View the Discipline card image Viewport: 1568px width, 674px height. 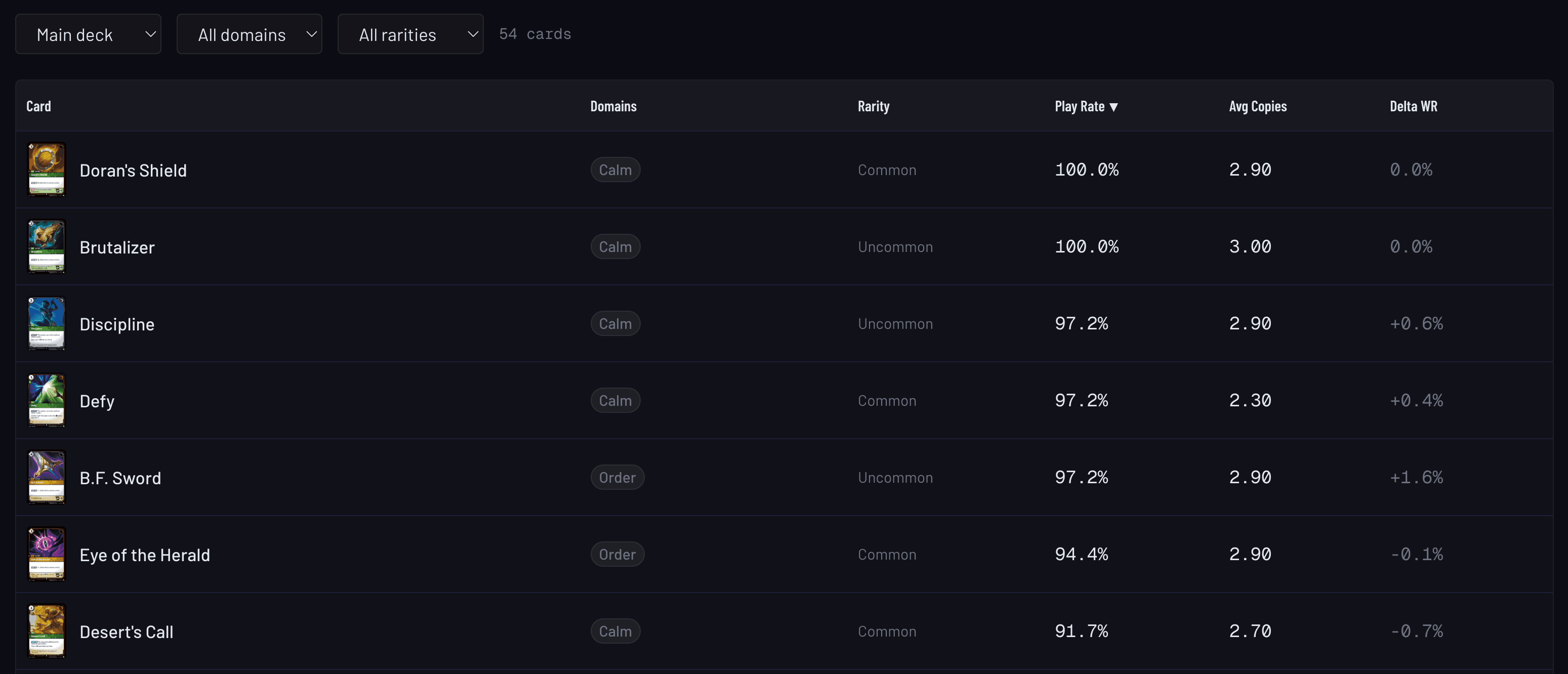coord(46,323)
